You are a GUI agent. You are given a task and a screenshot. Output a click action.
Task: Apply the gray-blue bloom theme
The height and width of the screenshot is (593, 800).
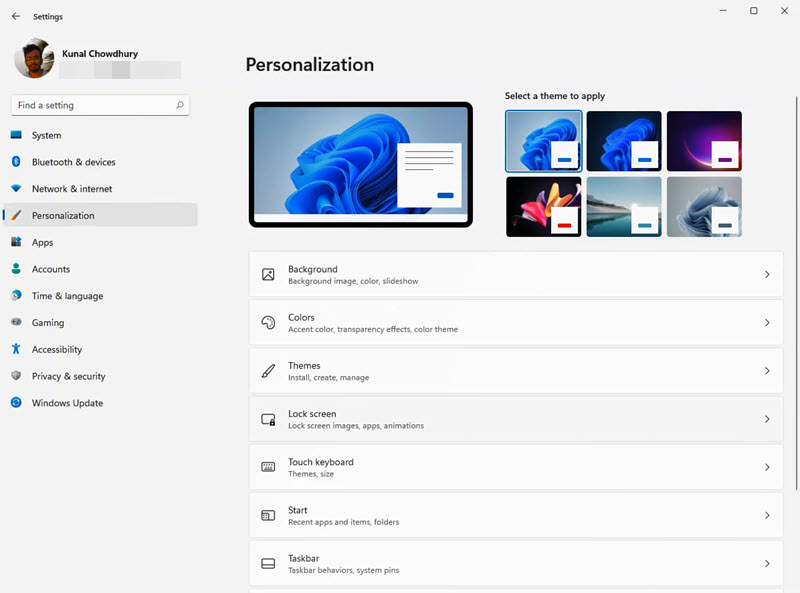704,207
